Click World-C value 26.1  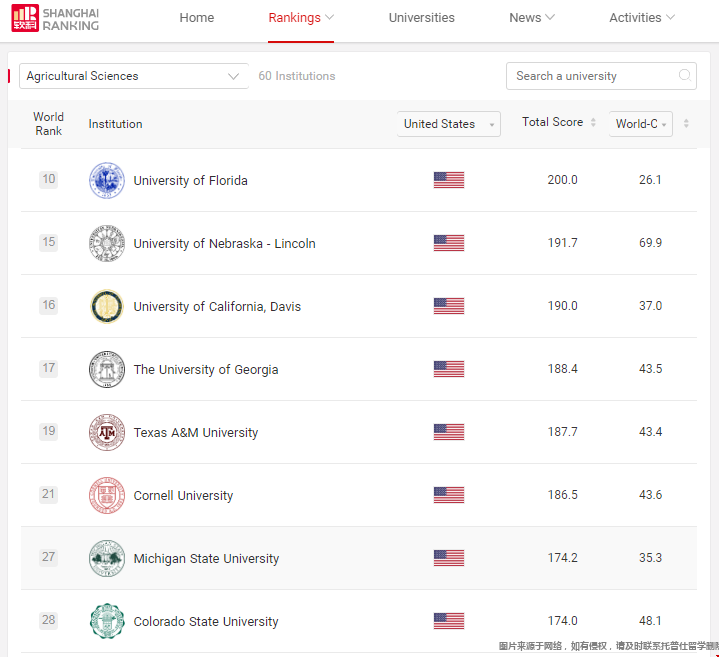(650, 180)
